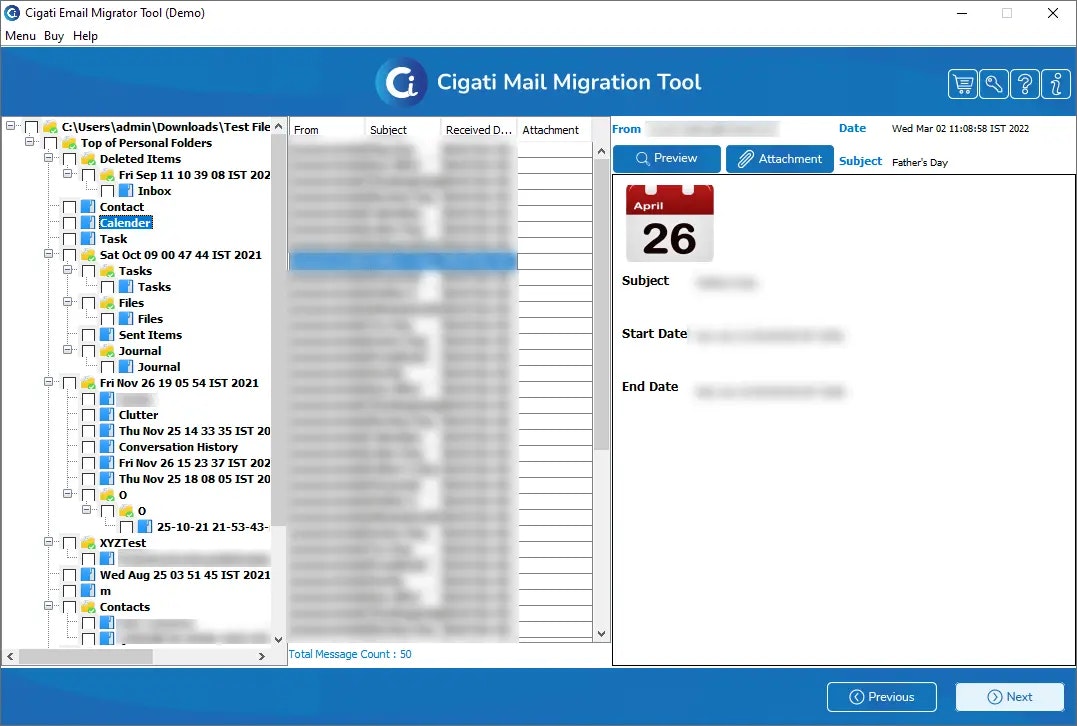This screenshot has width=1077, height=726.
Task: Check the Contact folder checkbox
Action: pyautogui.click(x=69, y=207)
